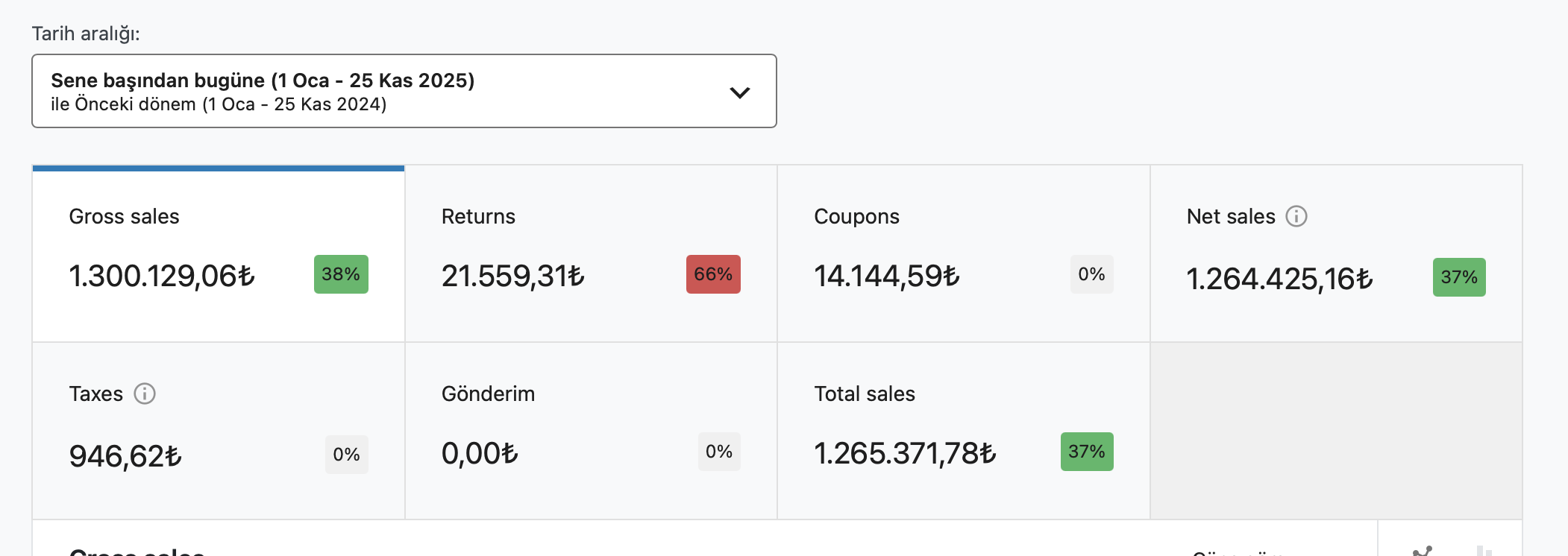This screenshot has height=556, width=1568.
Task: Select the Returns summary tab
Action: tap(591, 253)
